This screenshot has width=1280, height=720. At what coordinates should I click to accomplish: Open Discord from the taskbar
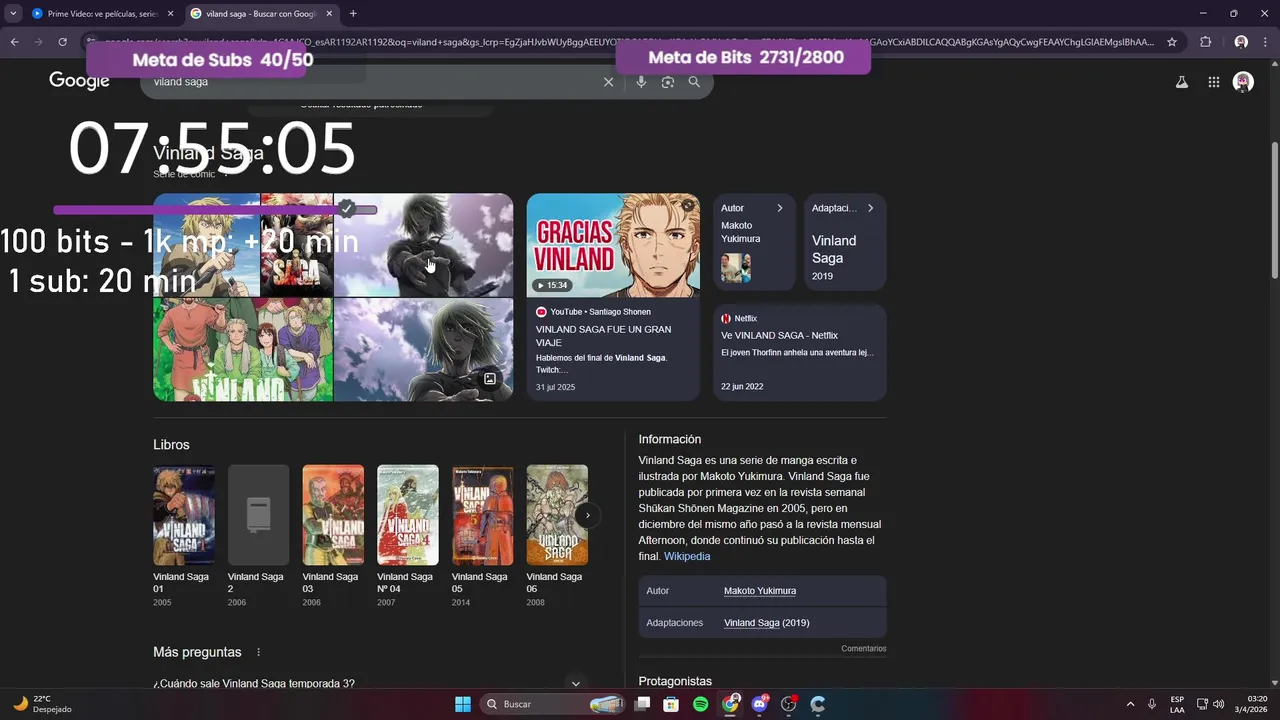tap(759, 704)
